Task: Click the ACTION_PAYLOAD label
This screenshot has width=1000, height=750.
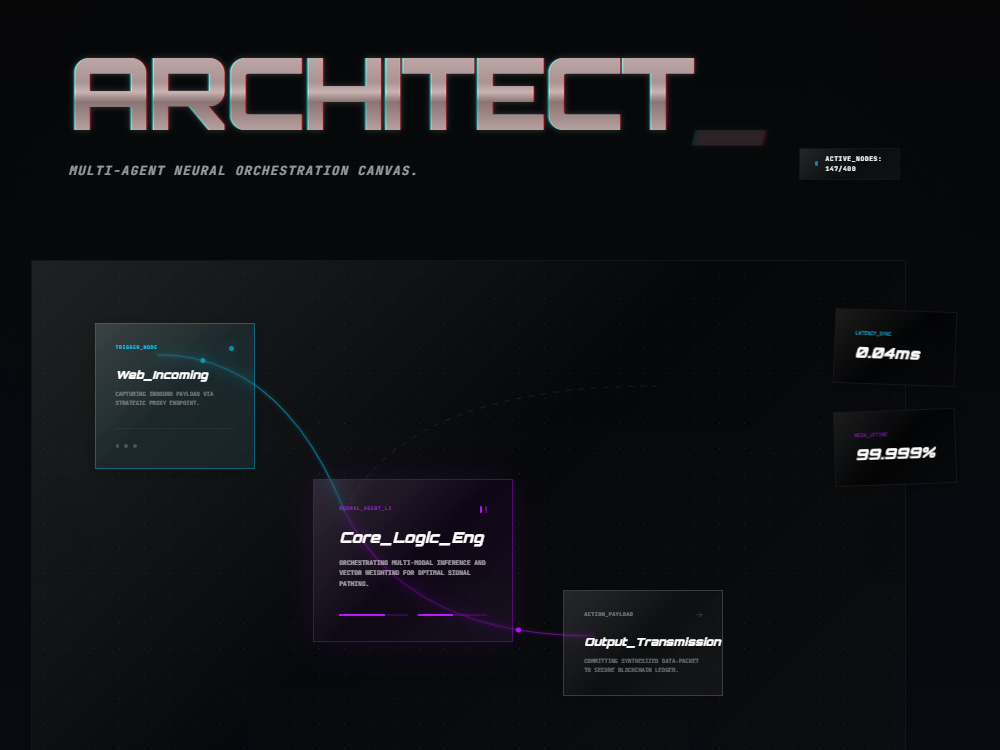Action: click(608, 614)
